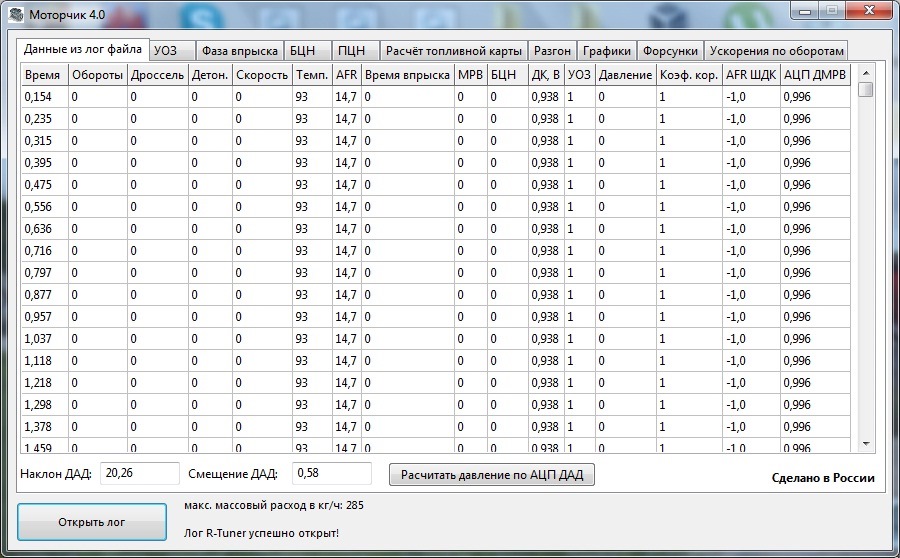Click the Дроссель column header

tap(157, 75)
